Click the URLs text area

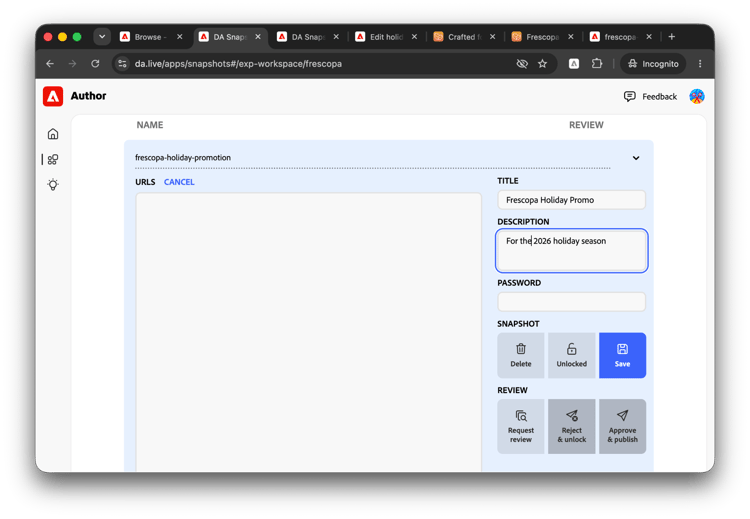pyautogui.click(x=309, y=332)
